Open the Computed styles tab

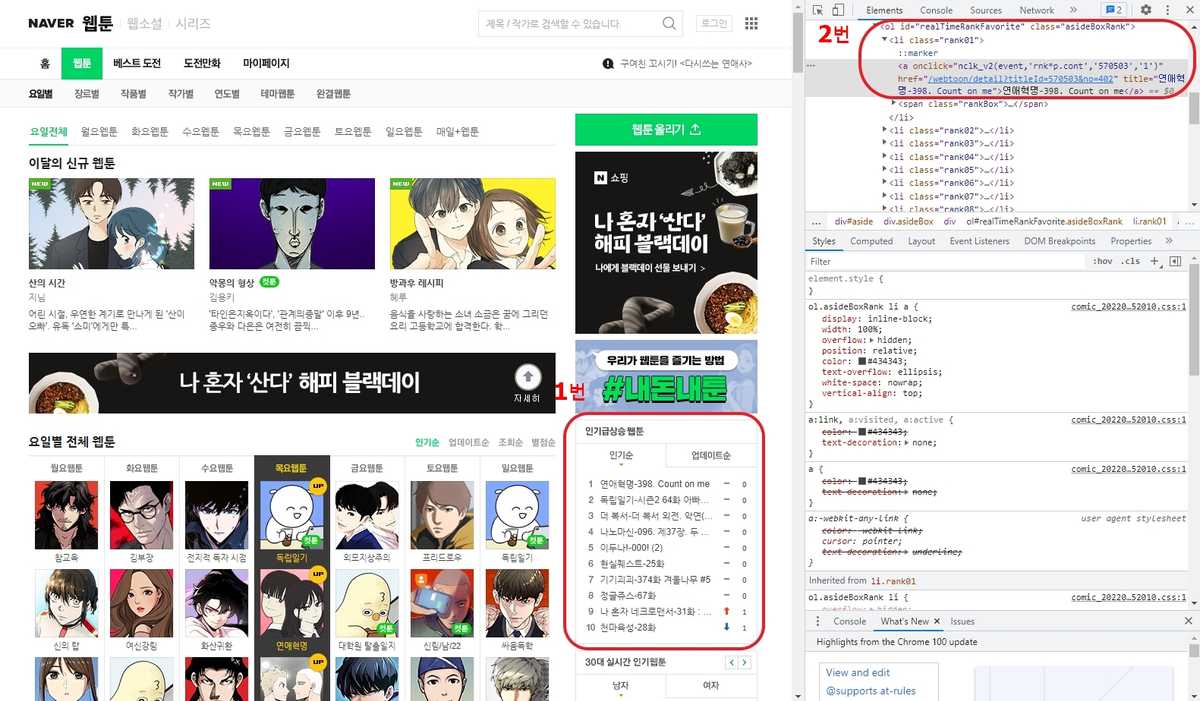(x=871, y=241)
